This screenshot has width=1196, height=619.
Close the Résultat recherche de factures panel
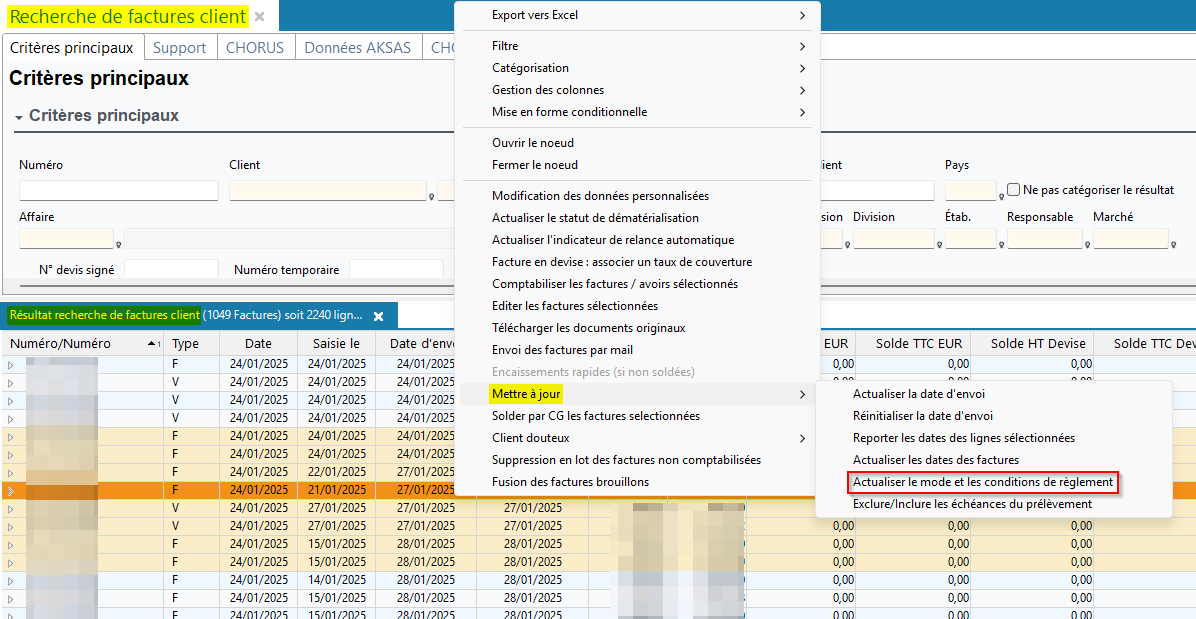379,316
